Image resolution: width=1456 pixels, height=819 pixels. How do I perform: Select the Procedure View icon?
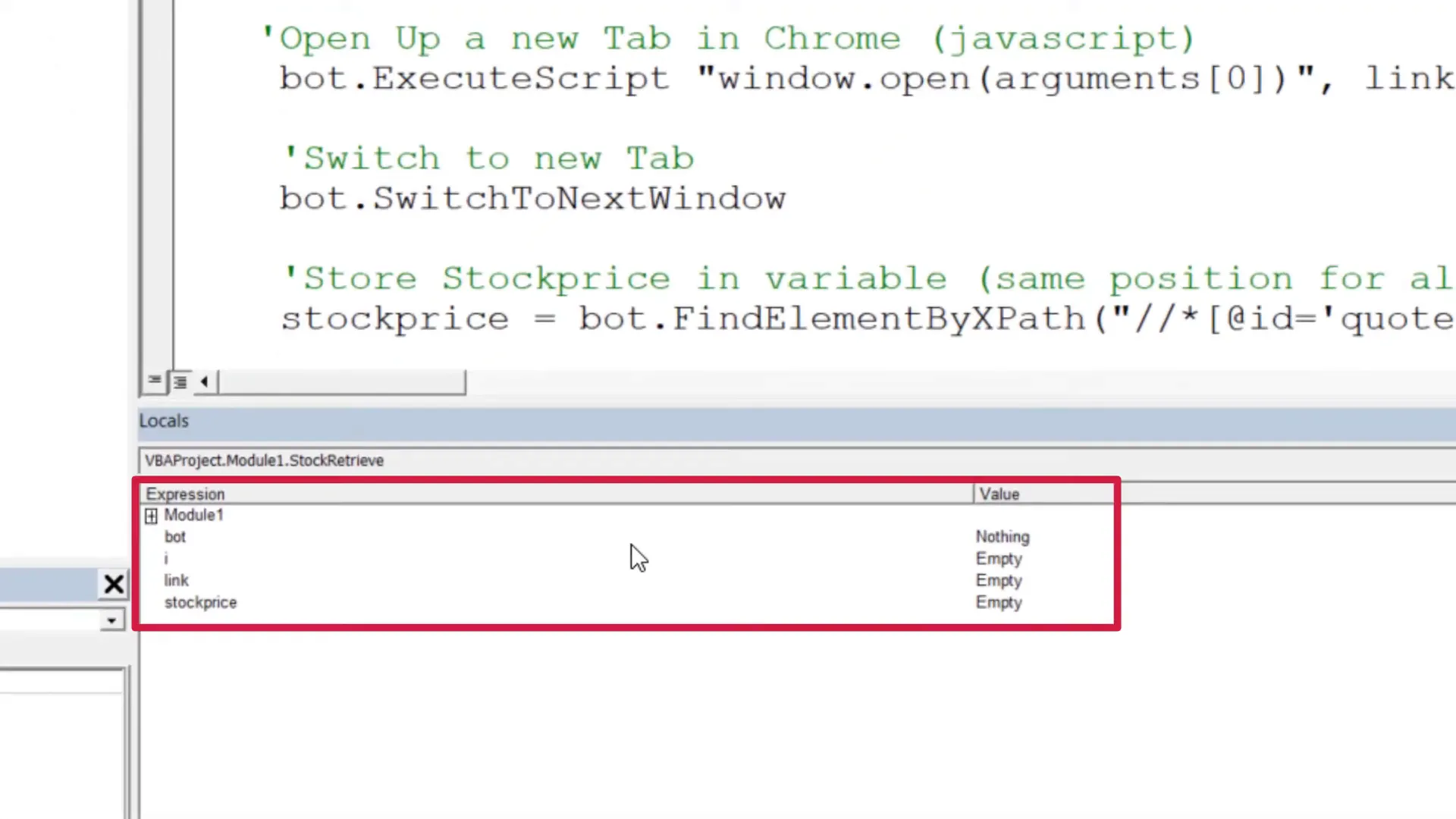click(154, 381)
